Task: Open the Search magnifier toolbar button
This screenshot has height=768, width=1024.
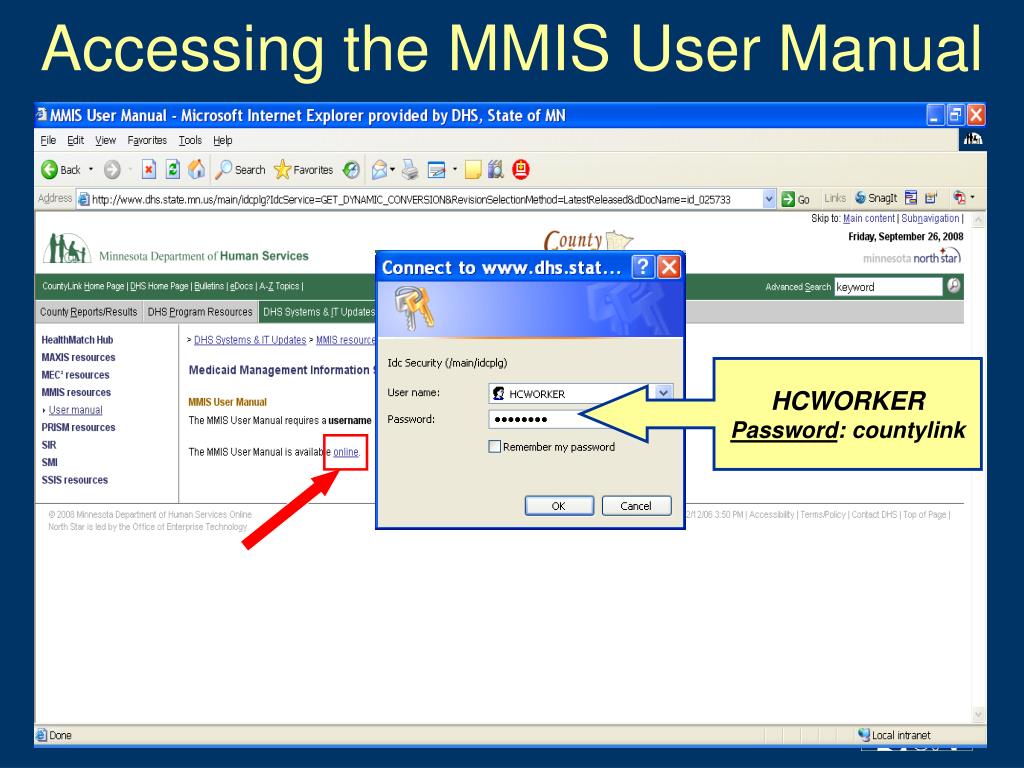Action: [x=240, y=170]
